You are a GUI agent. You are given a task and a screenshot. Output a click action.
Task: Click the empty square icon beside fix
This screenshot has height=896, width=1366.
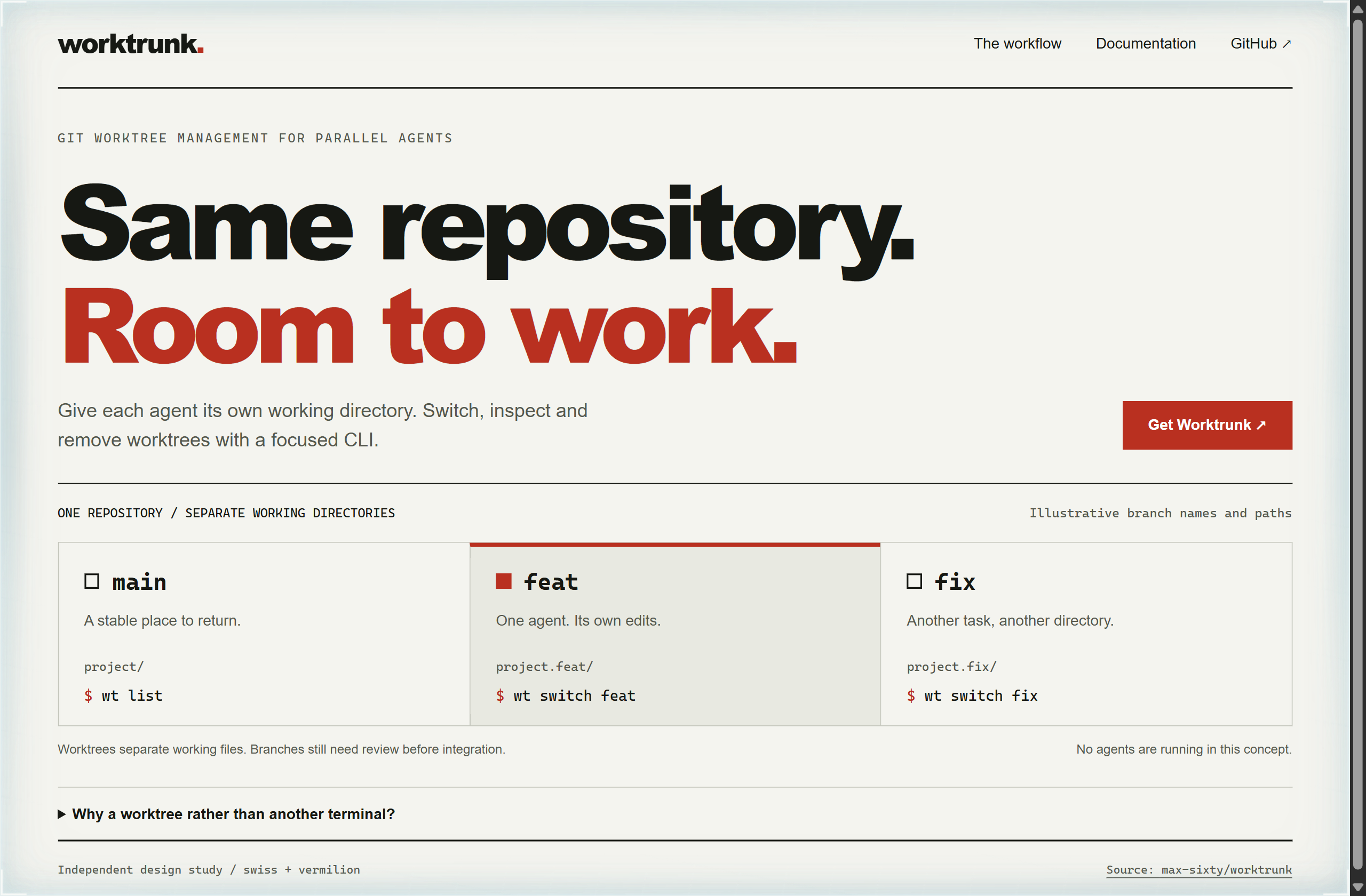tap(914, 581)
